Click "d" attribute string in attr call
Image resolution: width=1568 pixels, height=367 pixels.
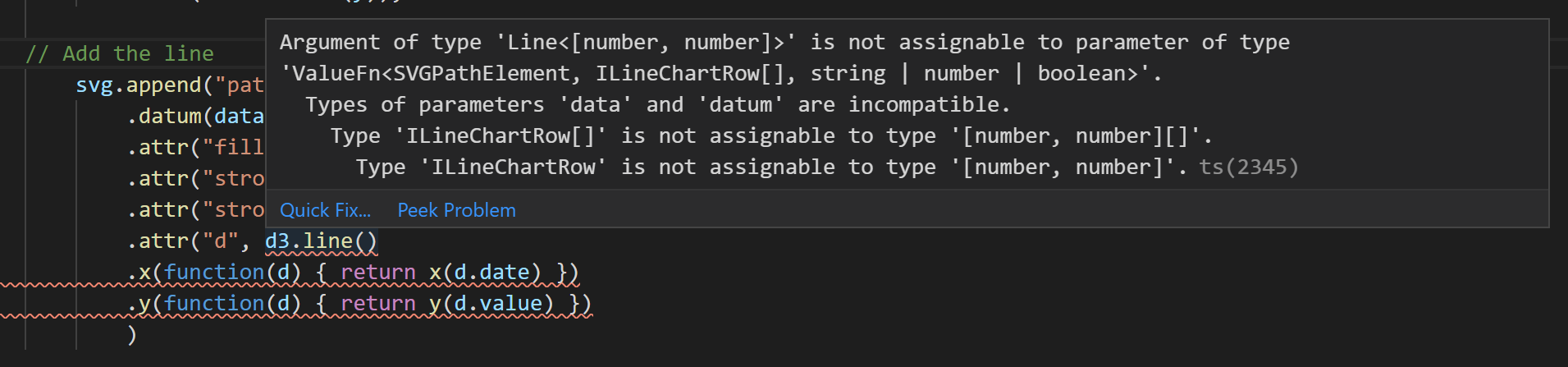tap(221, 241)
